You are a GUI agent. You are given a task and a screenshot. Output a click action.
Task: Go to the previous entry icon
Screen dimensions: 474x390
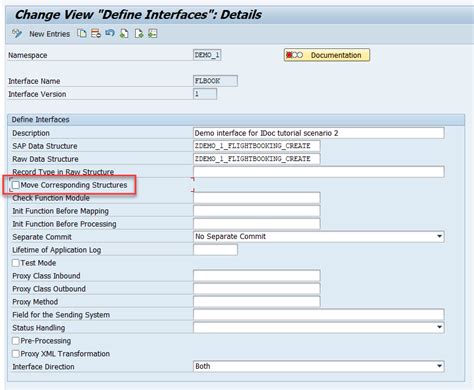[x=124, y=34]
